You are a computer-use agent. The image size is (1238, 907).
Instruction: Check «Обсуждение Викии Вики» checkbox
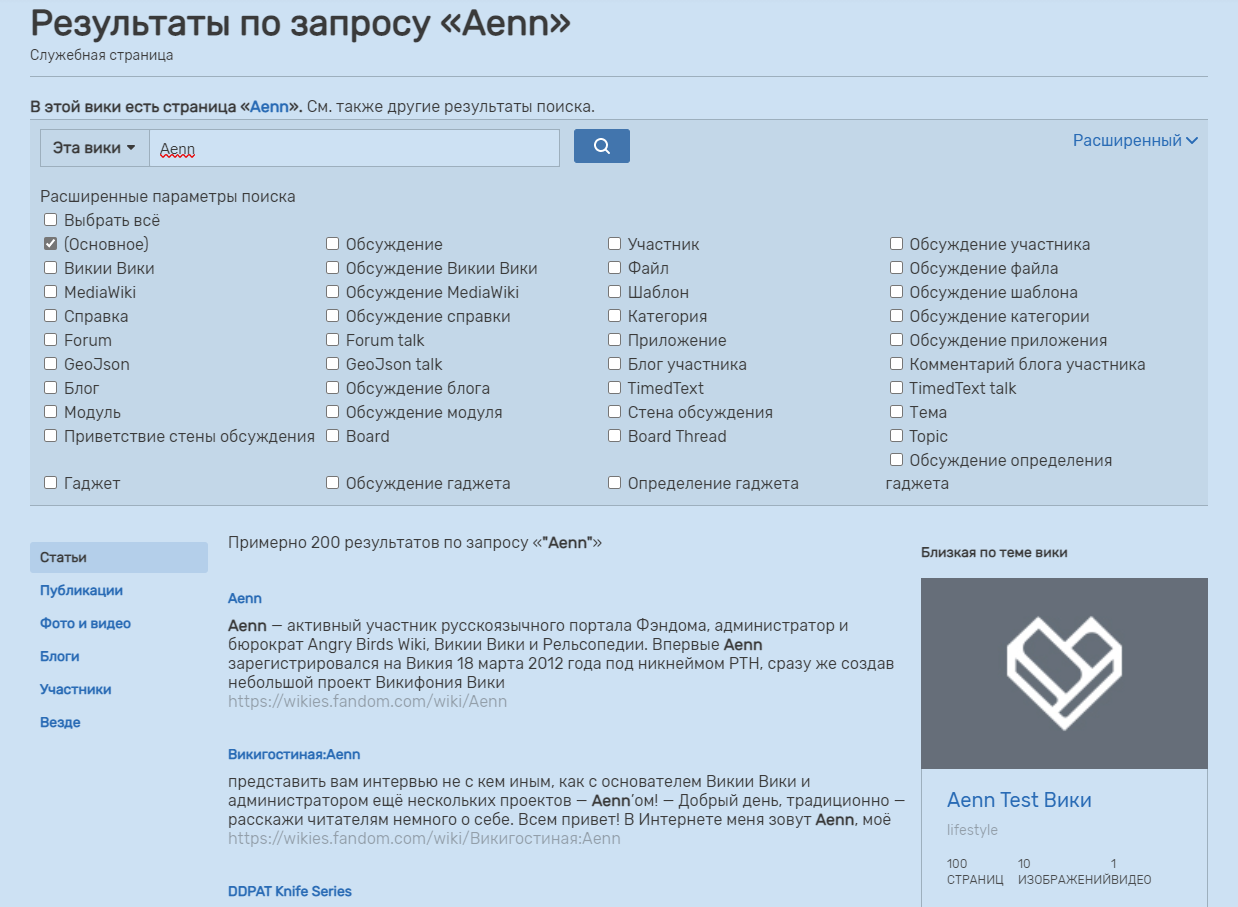tap(332, 268)
